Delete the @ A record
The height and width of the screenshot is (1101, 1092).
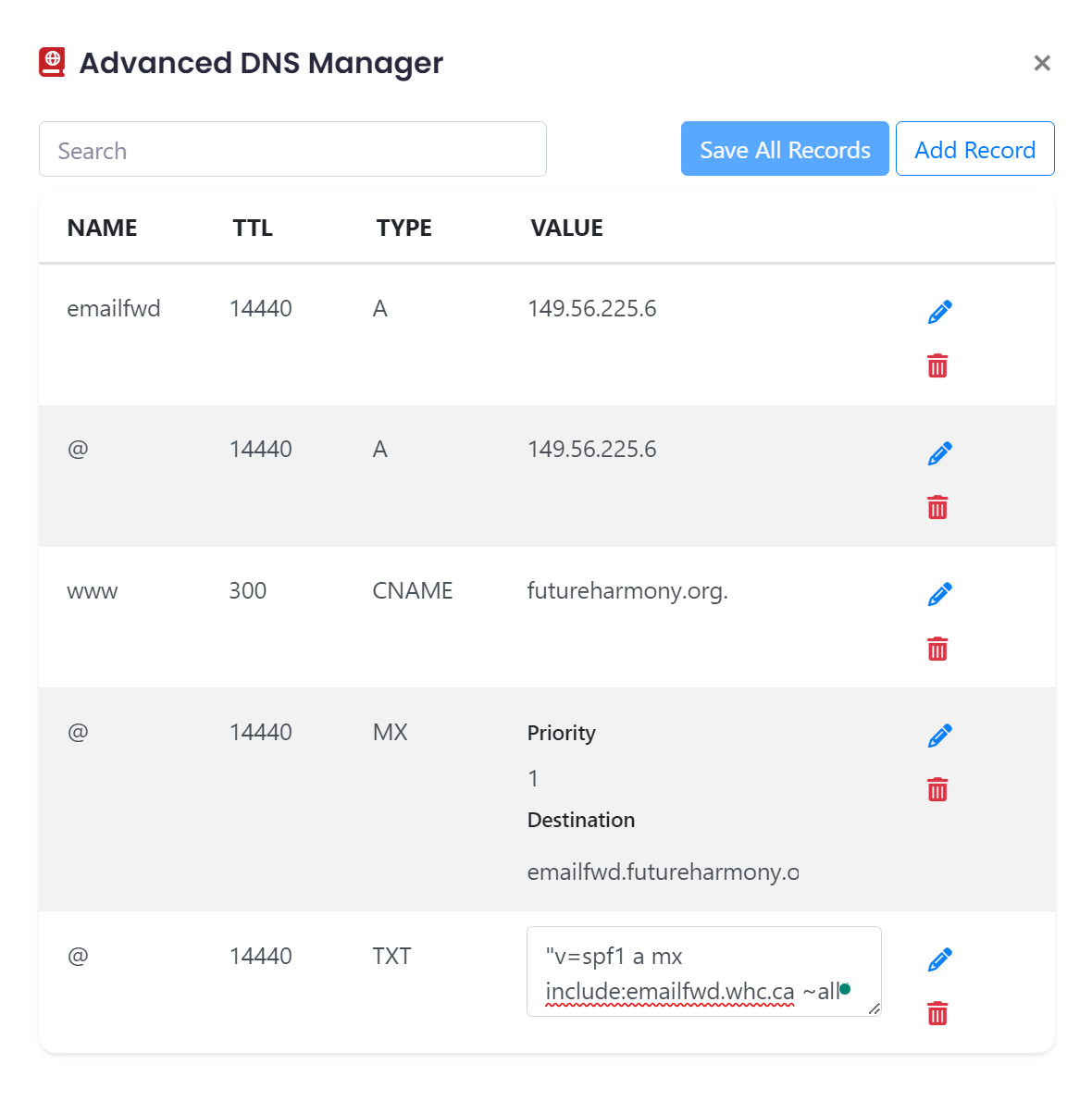pyautogui.click(x=937, y=507)
